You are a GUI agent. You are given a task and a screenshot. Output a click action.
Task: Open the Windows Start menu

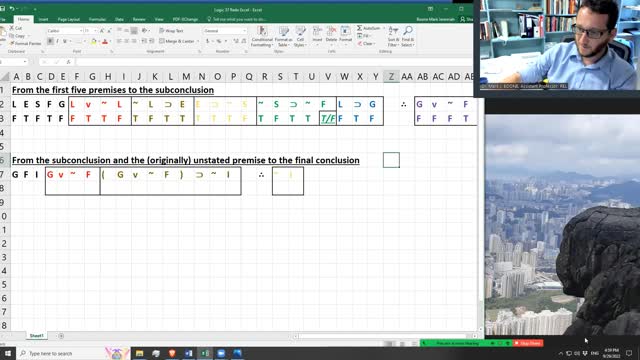tap(8, 353)
